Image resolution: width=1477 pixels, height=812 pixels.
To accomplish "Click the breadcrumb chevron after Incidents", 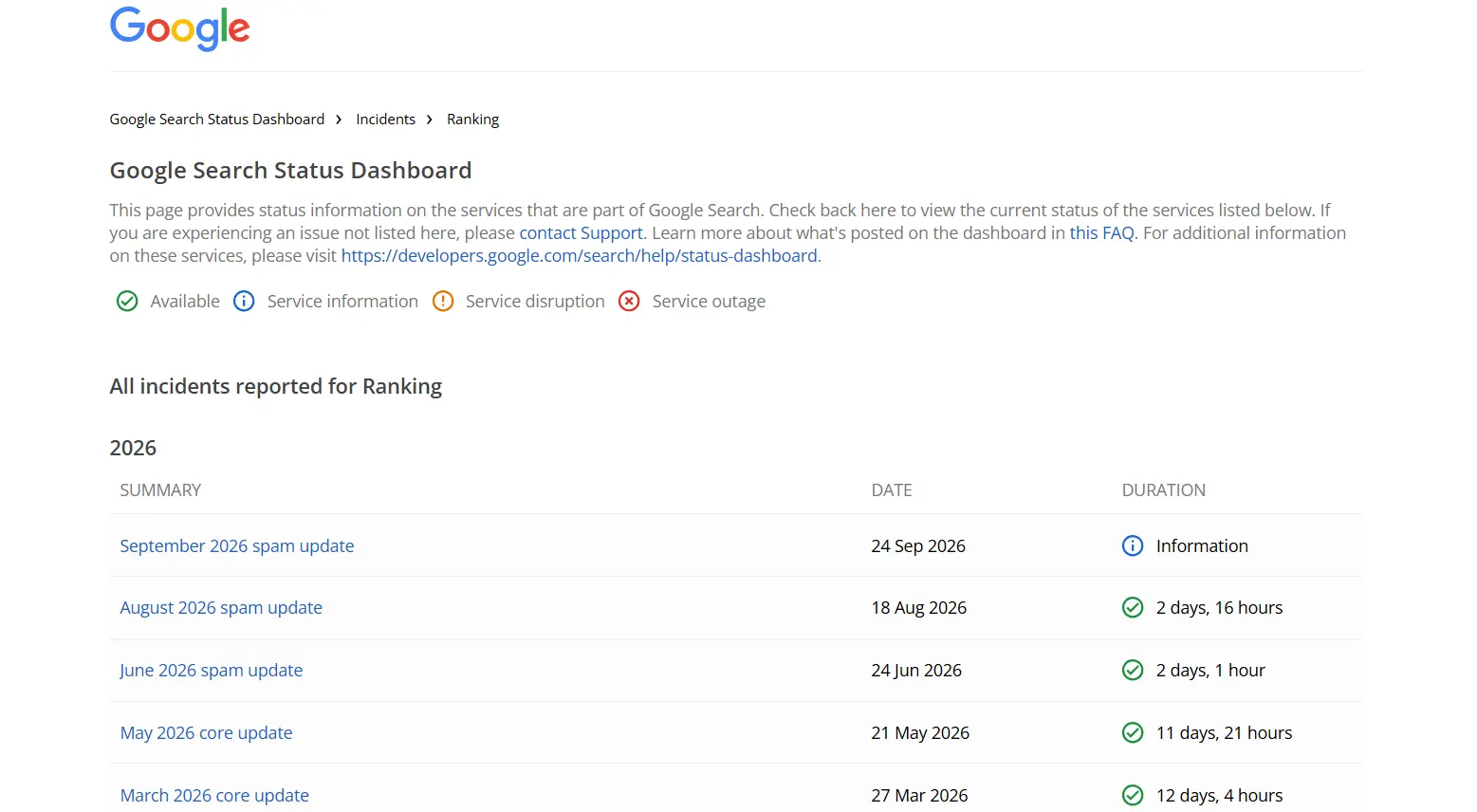I will 430,120.
